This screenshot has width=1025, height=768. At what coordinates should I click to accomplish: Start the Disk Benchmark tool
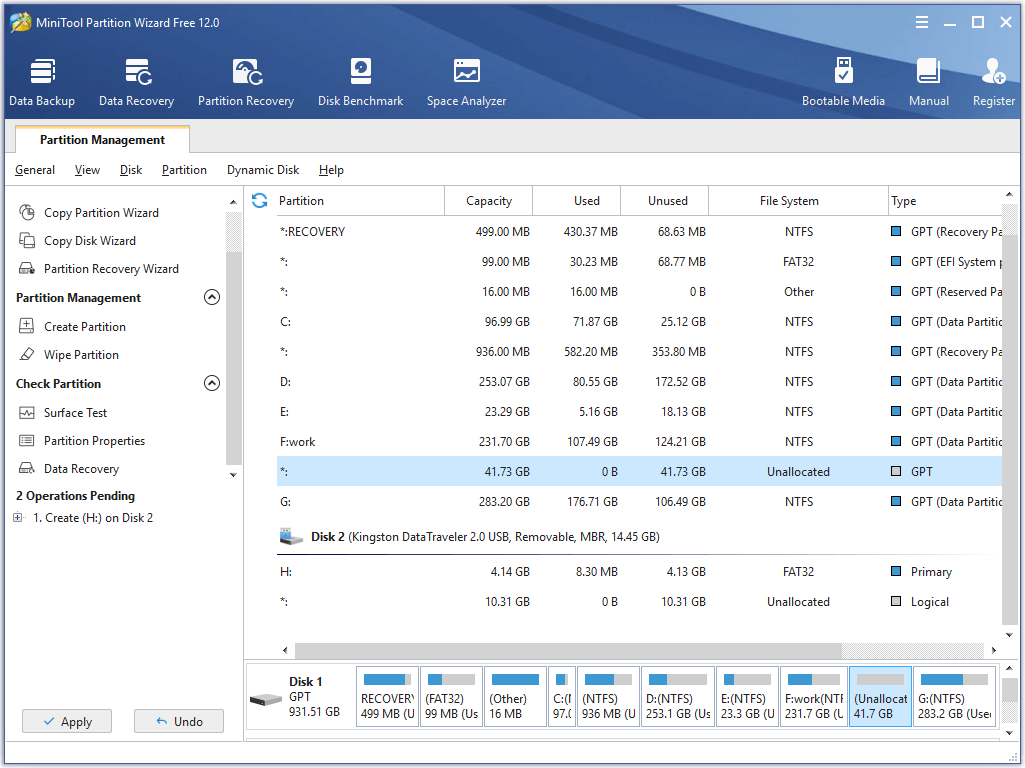click(360, 80)
